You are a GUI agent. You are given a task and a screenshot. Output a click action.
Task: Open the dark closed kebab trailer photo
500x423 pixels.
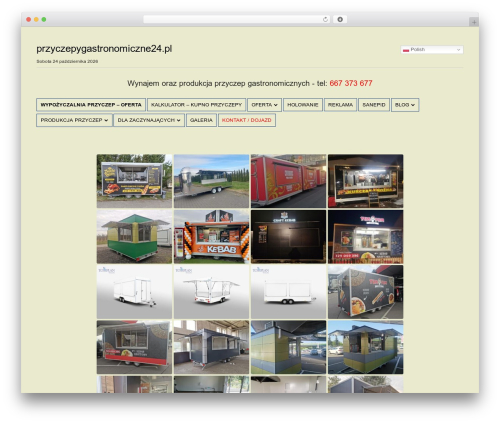pyautogui.click(x=288, y=237)
